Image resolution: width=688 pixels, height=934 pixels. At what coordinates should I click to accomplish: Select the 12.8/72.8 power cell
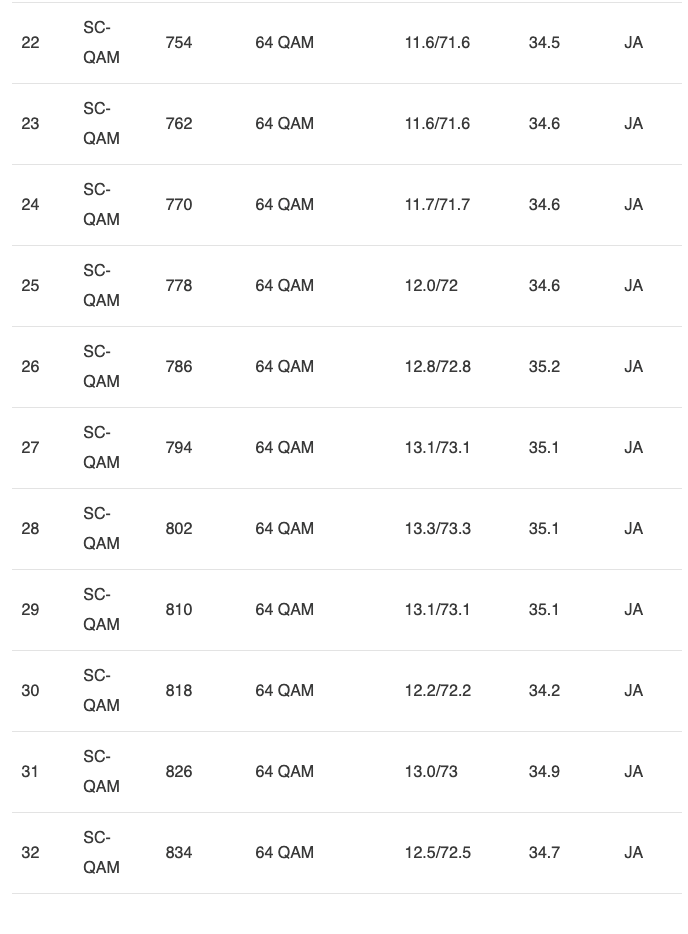(437, 367)
